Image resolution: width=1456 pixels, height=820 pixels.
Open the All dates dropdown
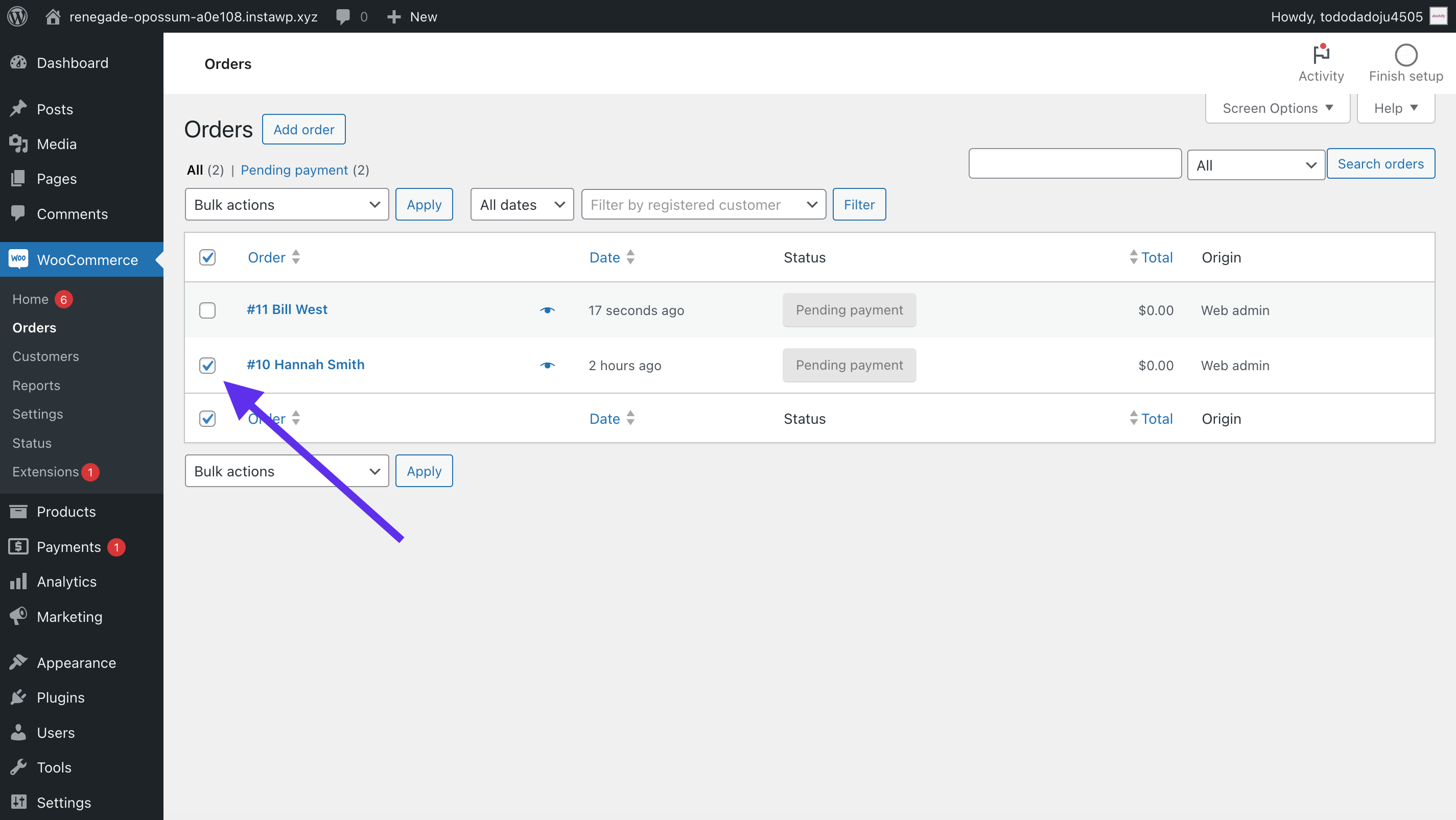click(x=521, y=204)
